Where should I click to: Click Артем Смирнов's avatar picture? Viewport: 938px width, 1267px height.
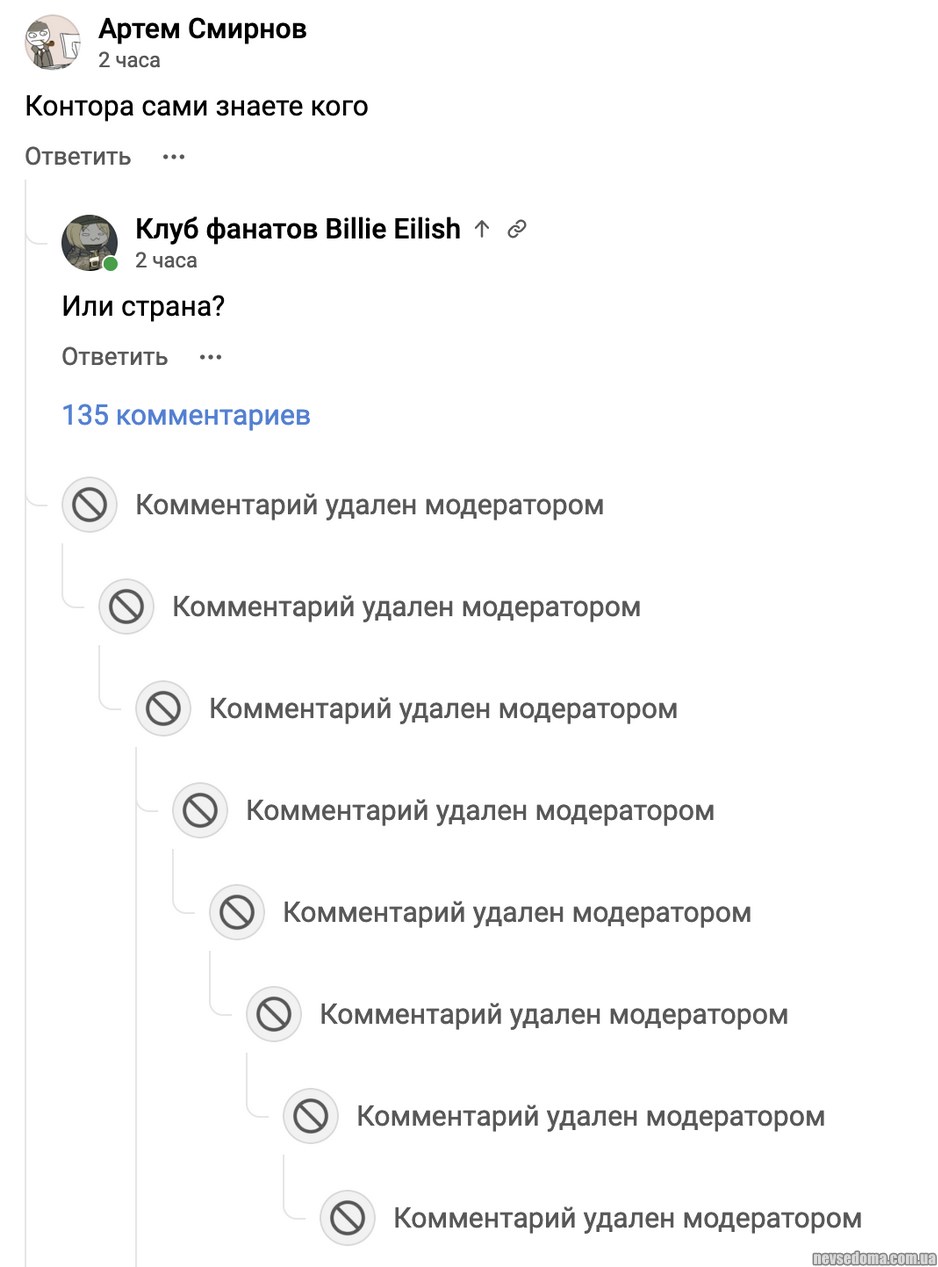[x=52, y=42]
